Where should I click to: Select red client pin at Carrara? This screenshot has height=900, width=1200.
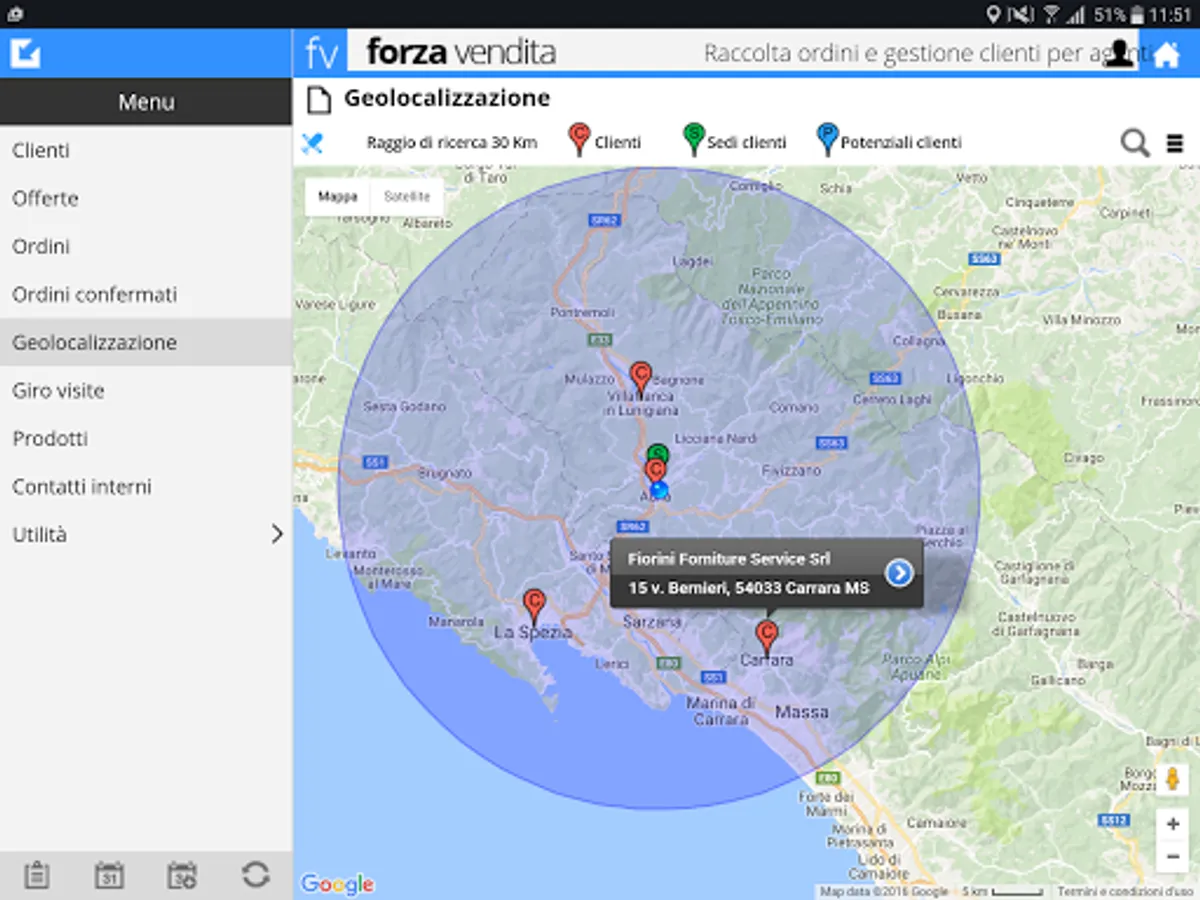click(x=767, y=636)
